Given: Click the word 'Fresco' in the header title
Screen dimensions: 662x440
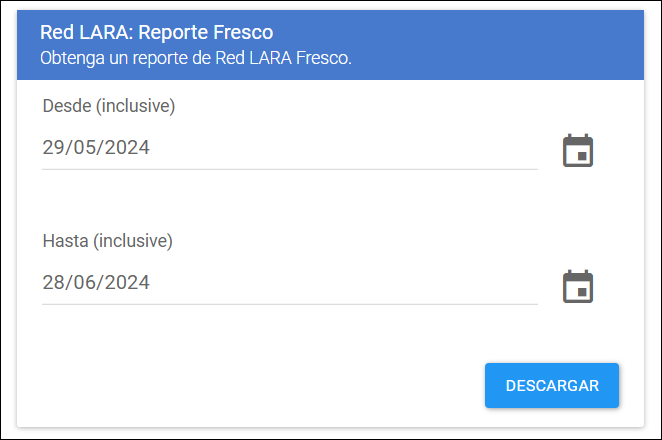Looking at the screenshot, I should [x=243, y=32].
